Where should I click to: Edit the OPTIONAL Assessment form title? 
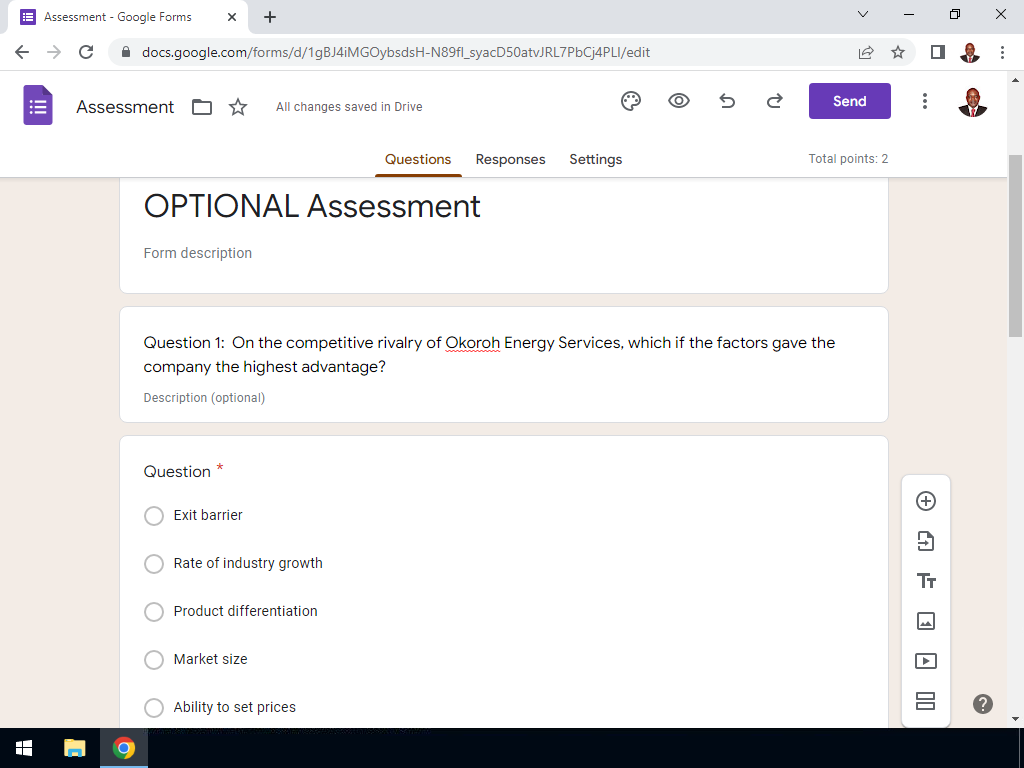click(x=312, y=206)
